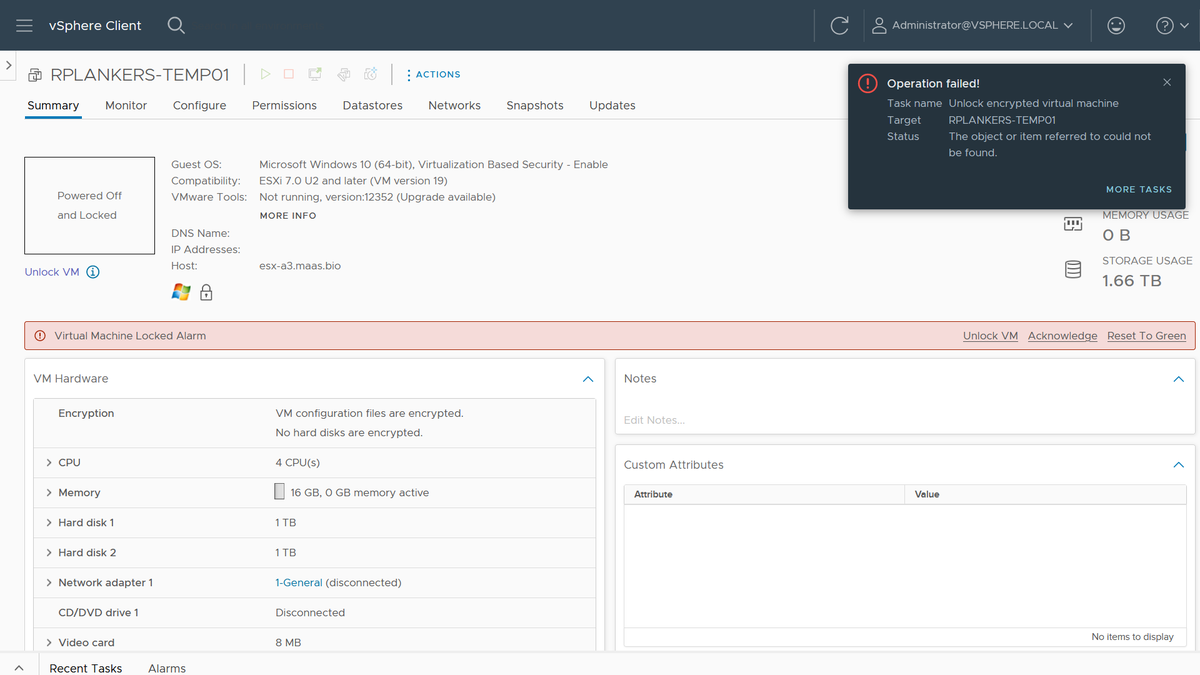Click the vSphere Client title

pos(95,25)
